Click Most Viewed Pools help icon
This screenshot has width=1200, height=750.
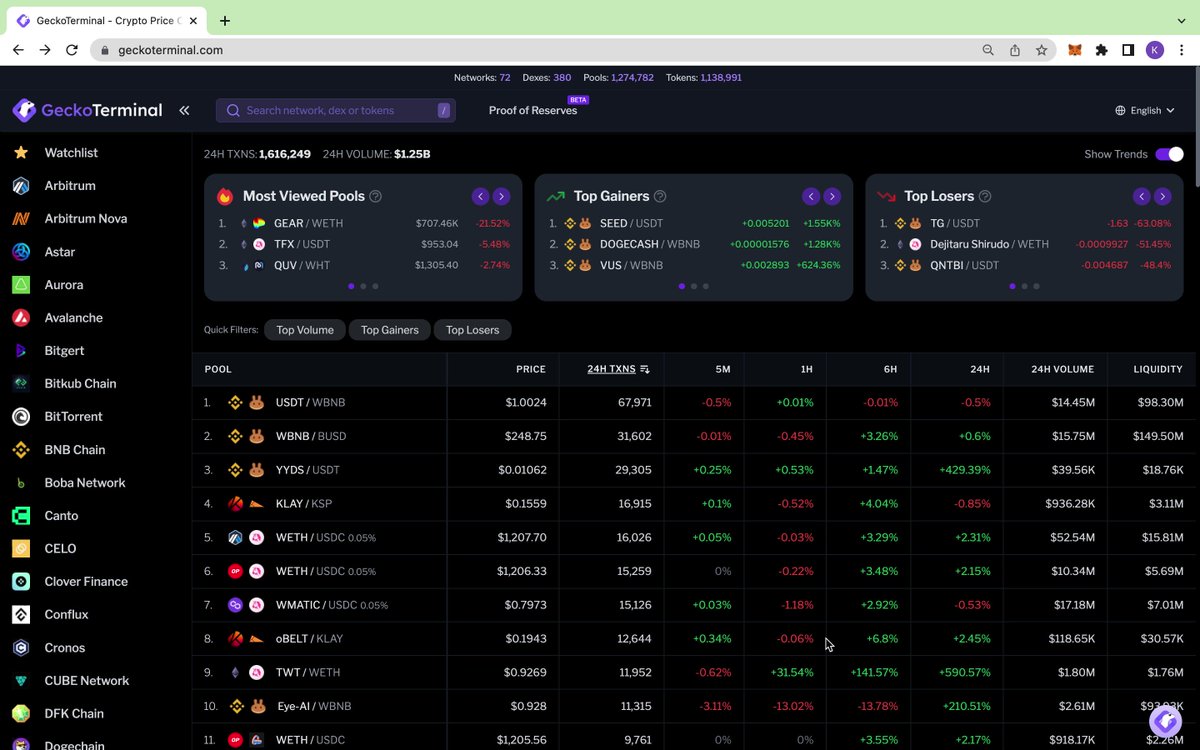click(x=375, y=197)
